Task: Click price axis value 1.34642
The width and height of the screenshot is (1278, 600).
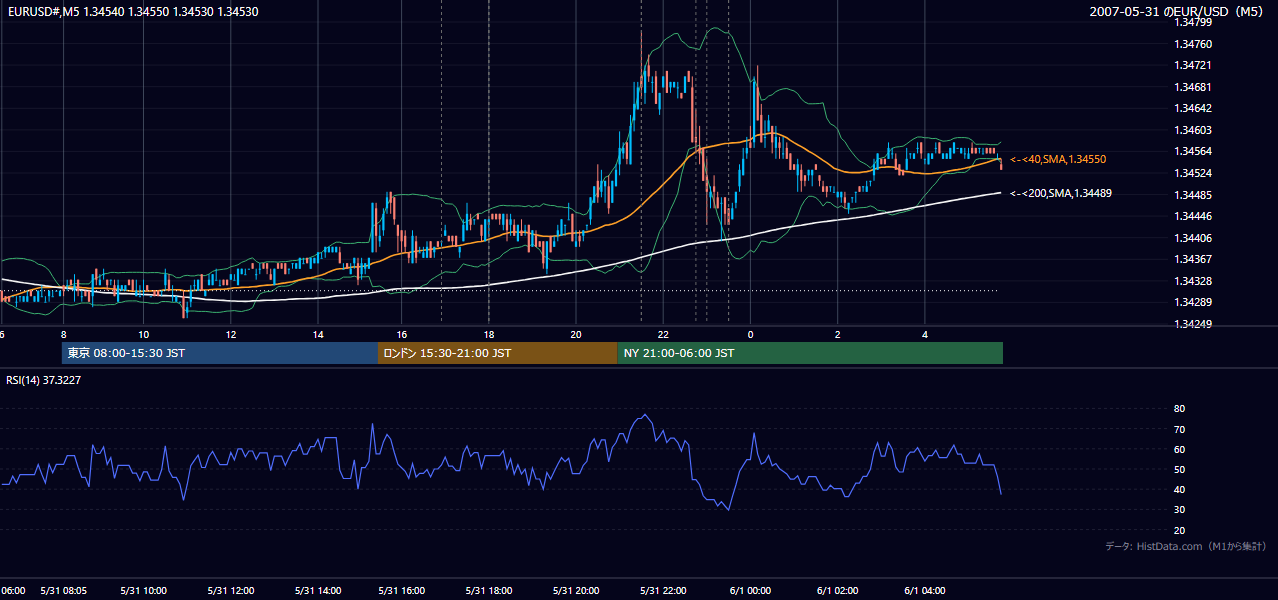Action: coord(1191,108)
